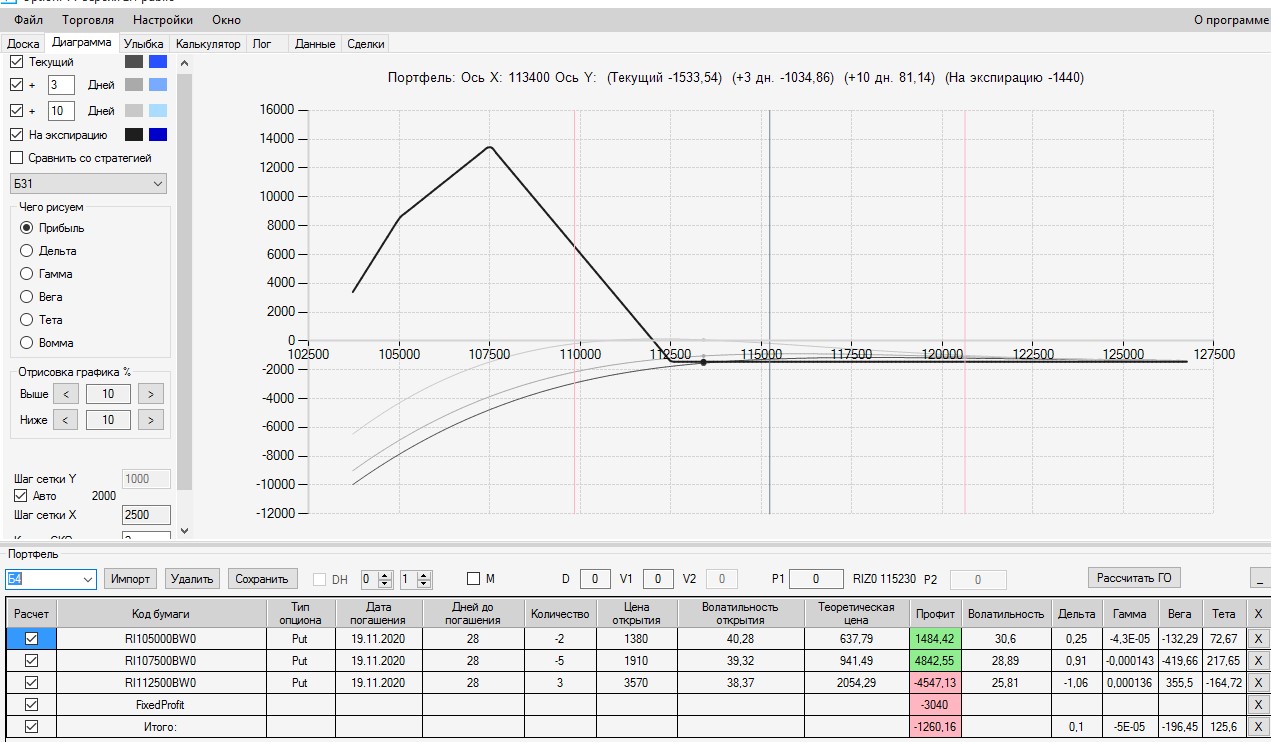Switch to the Доска tab
1271x742 pixels.
[23, 44]
